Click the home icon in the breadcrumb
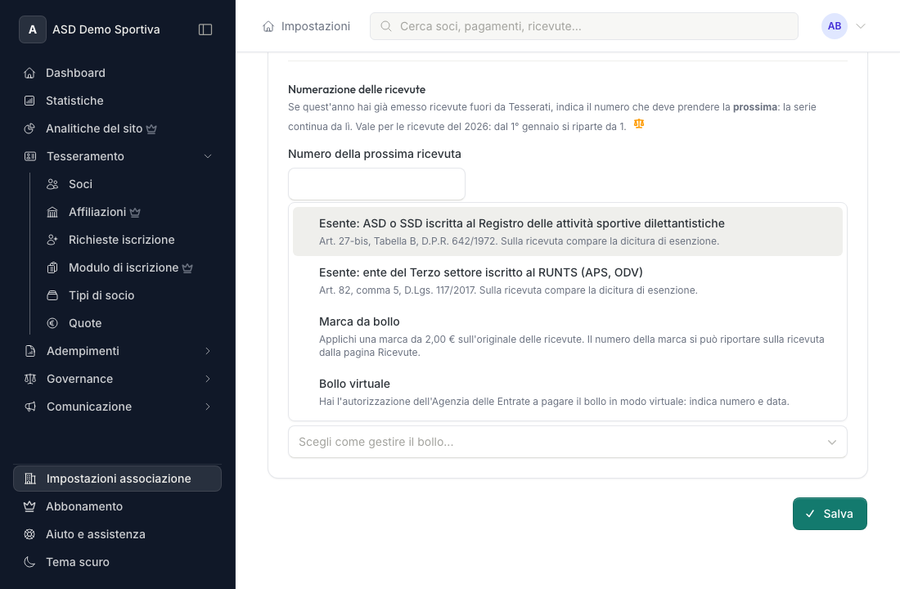Screen dimensions: 900x589 click(x=268, y=26)
